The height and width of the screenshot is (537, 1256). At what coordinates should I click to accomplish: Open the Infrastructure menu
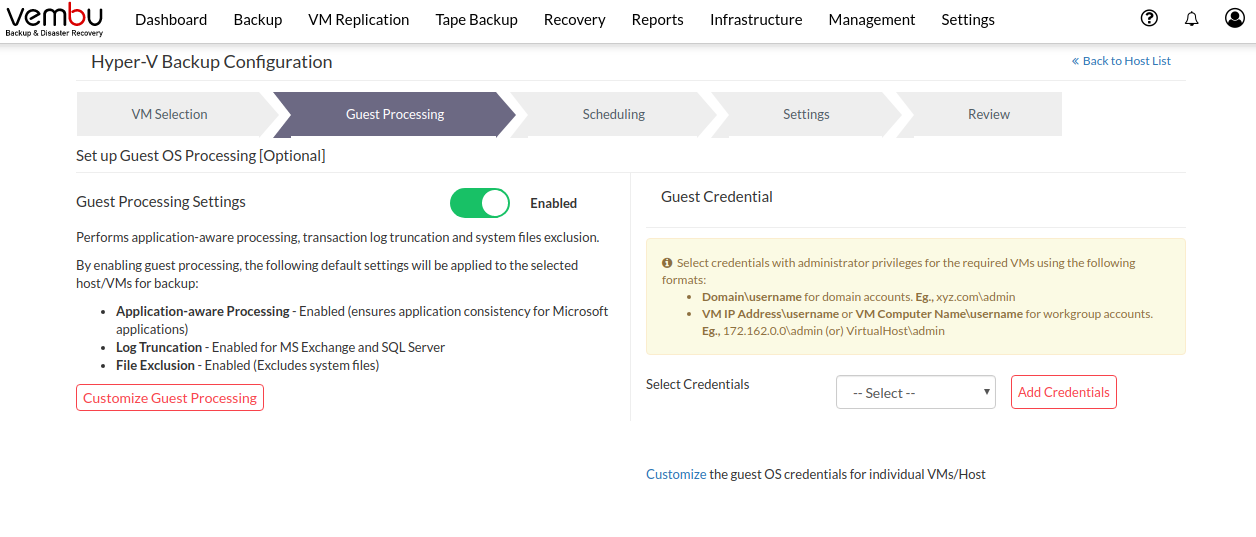click(x=756, y=19)
